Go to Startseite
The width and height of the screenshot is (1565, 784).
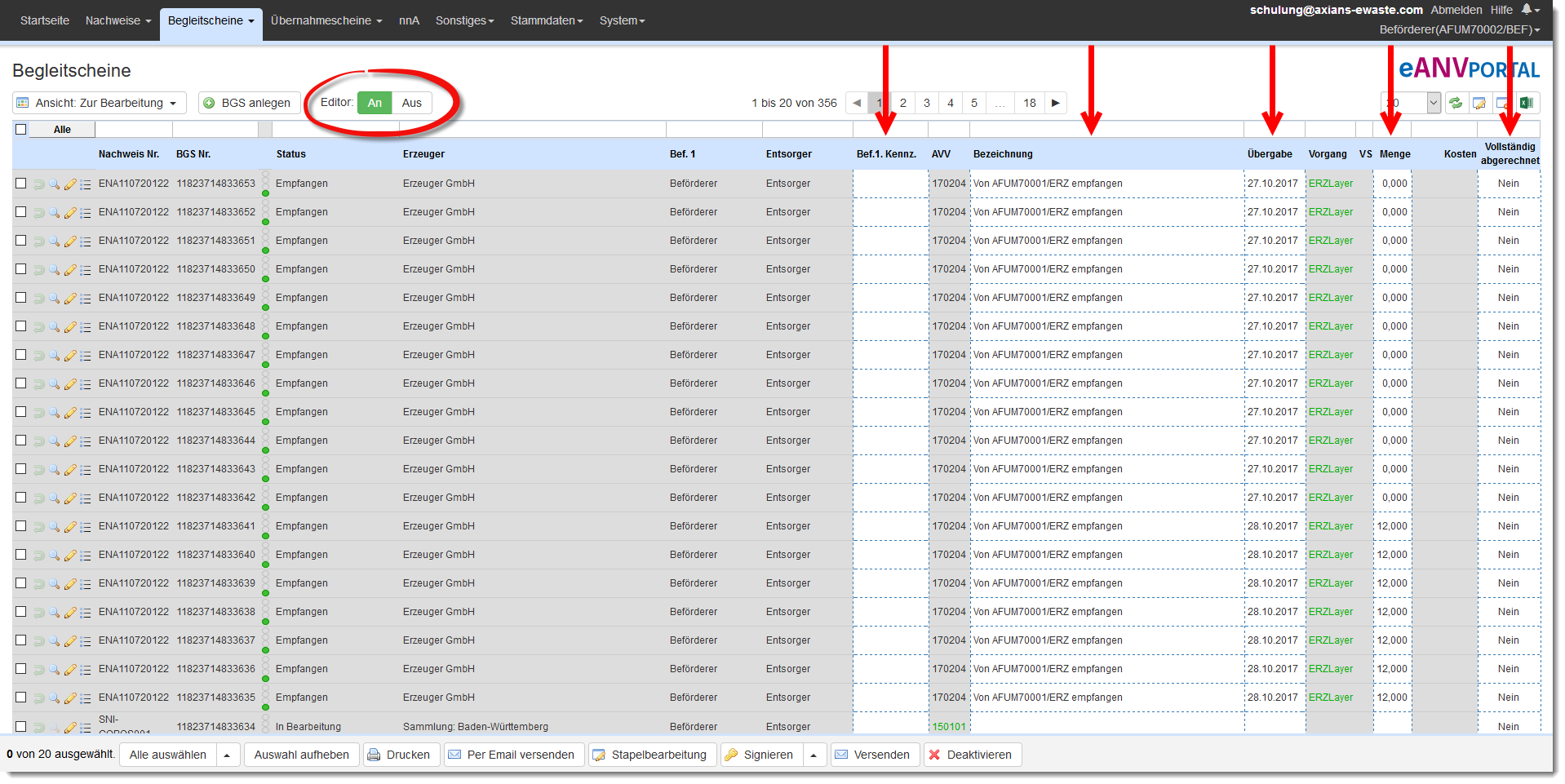click(45, 20)
